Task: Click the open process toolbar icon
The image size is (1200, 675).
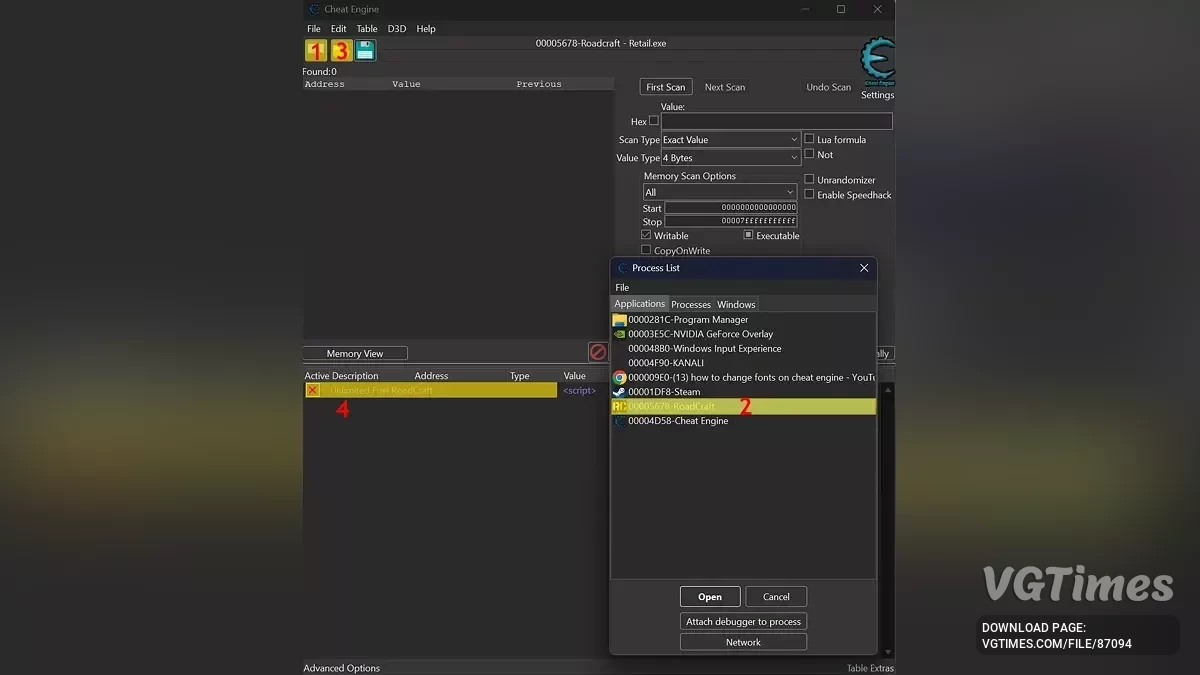Action: 316,51
